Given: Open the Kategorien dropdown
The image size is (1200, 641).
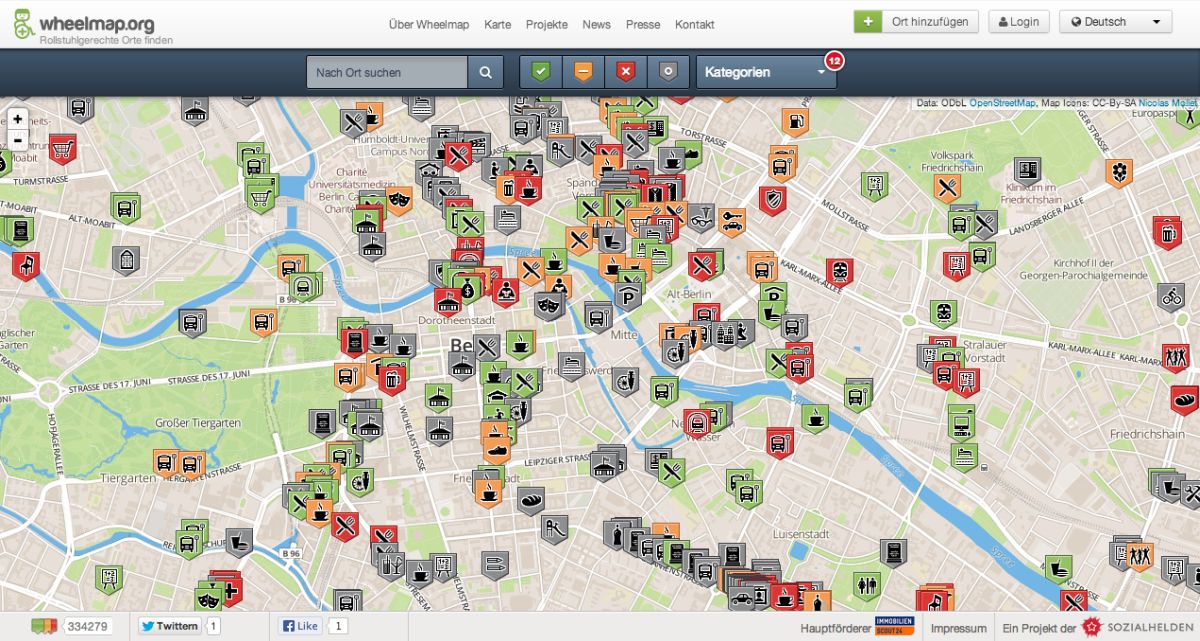Looking at the screenshot, I should pyautogui.click(x=766, y=72).
